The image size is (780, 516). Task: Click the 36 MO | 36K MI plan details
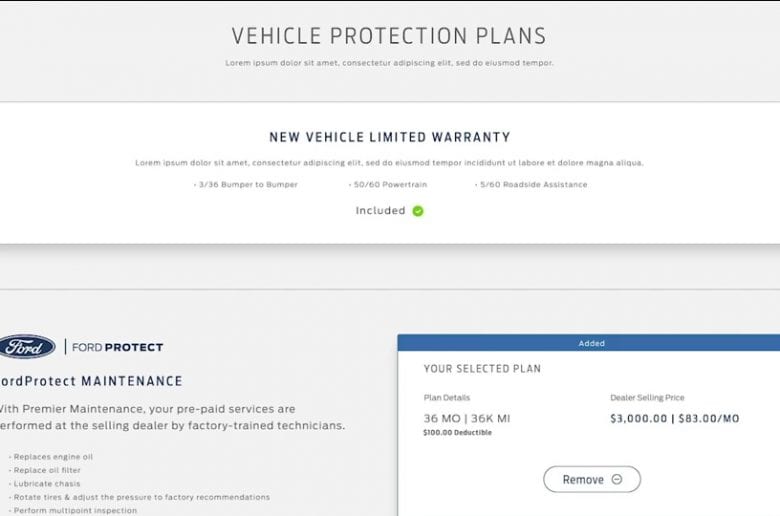point(467,418)
